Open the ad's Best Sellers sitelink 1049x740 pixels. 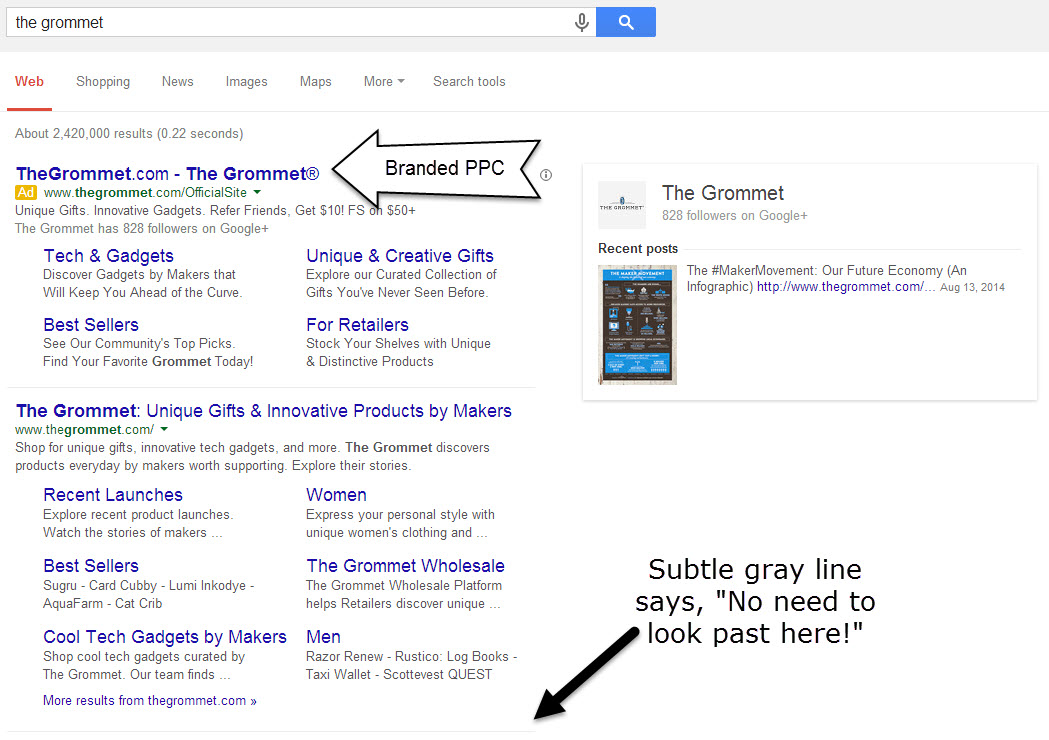(x=91, y=325)
